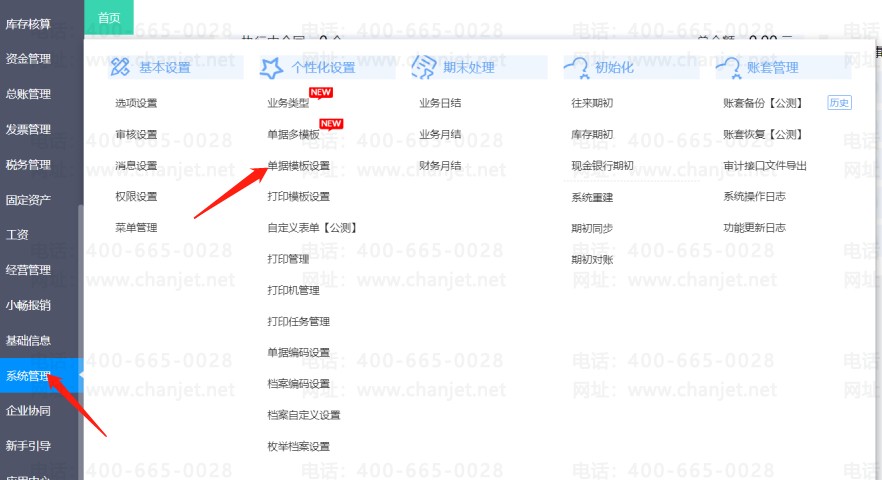Open 期初同步 link
Screen dimensions: 882x480
point(592,228)
